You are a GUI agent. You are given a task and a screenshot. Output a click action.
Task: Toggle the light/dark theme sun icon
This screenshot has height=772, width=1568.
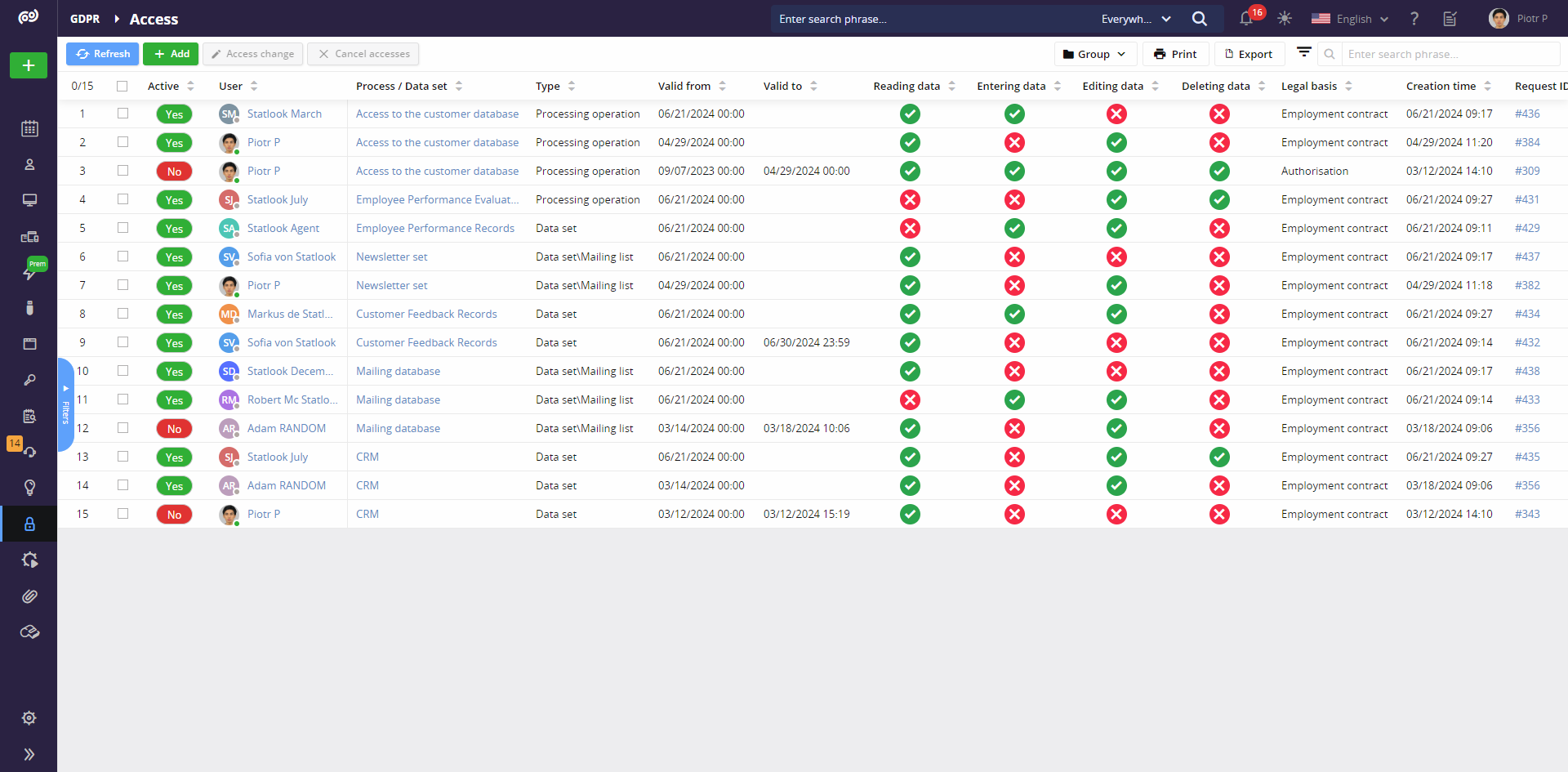tap(1285, 19)
